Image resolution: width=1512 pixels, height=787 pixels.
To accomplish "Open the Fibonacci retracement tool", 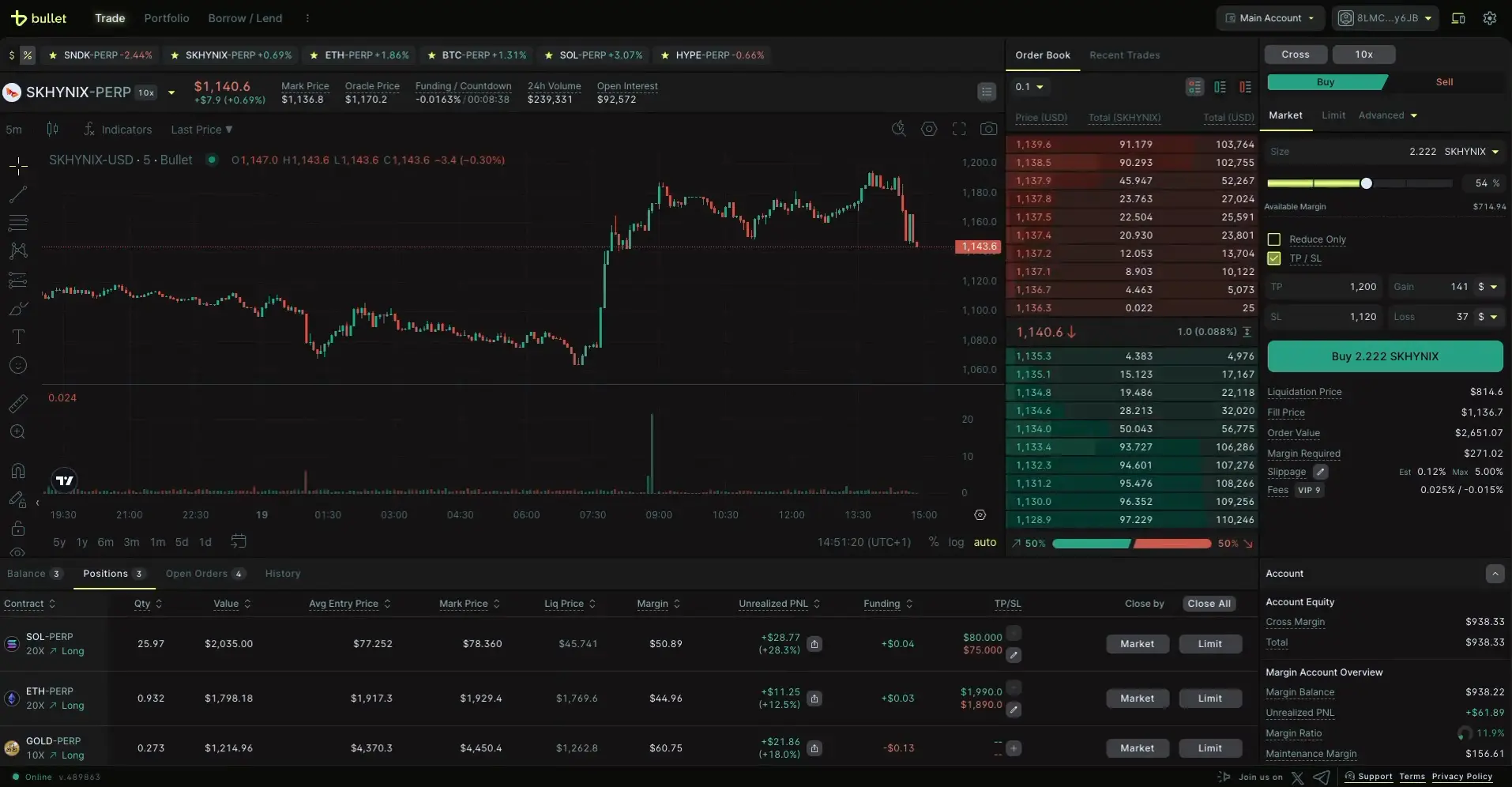I will [18, 222].
